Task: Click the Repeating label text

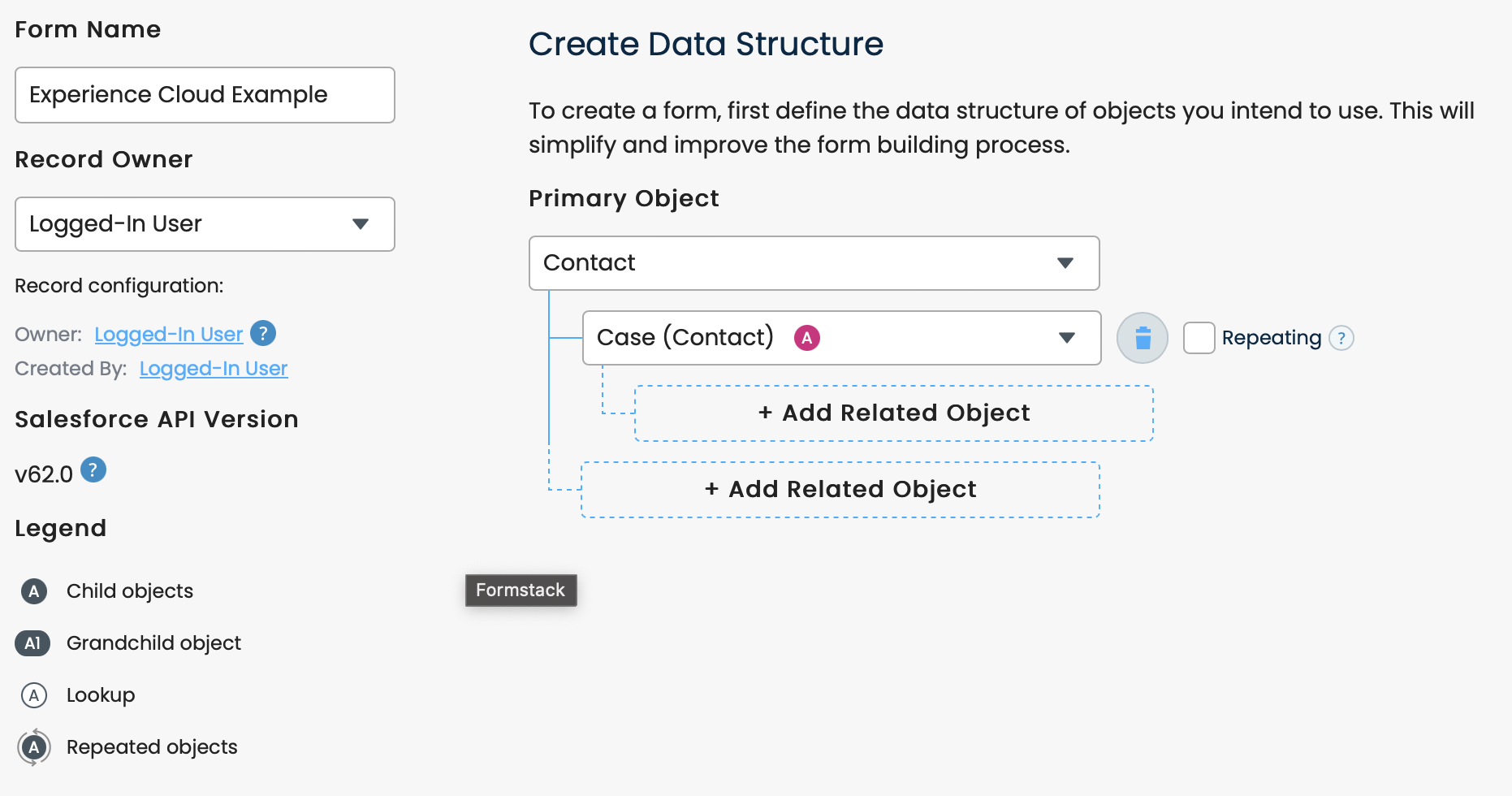Action: (x=1271, y=338)
